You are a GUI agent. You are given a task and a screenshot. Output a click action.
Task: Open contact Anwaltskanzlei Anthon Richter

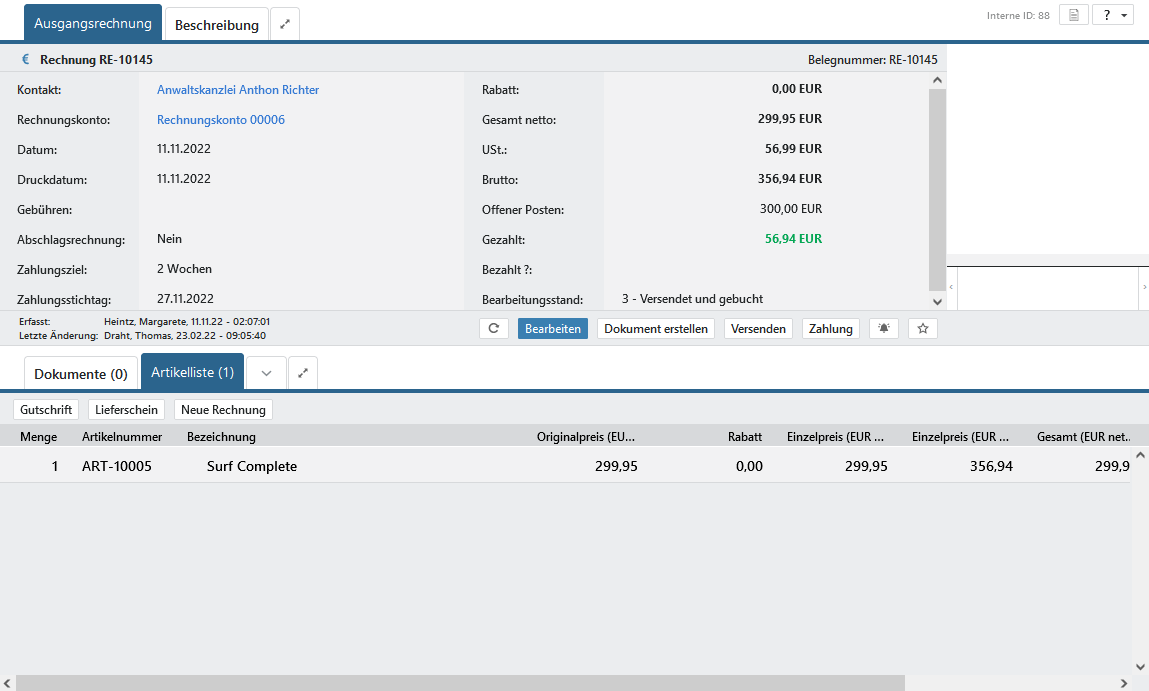tap(238, 90)
